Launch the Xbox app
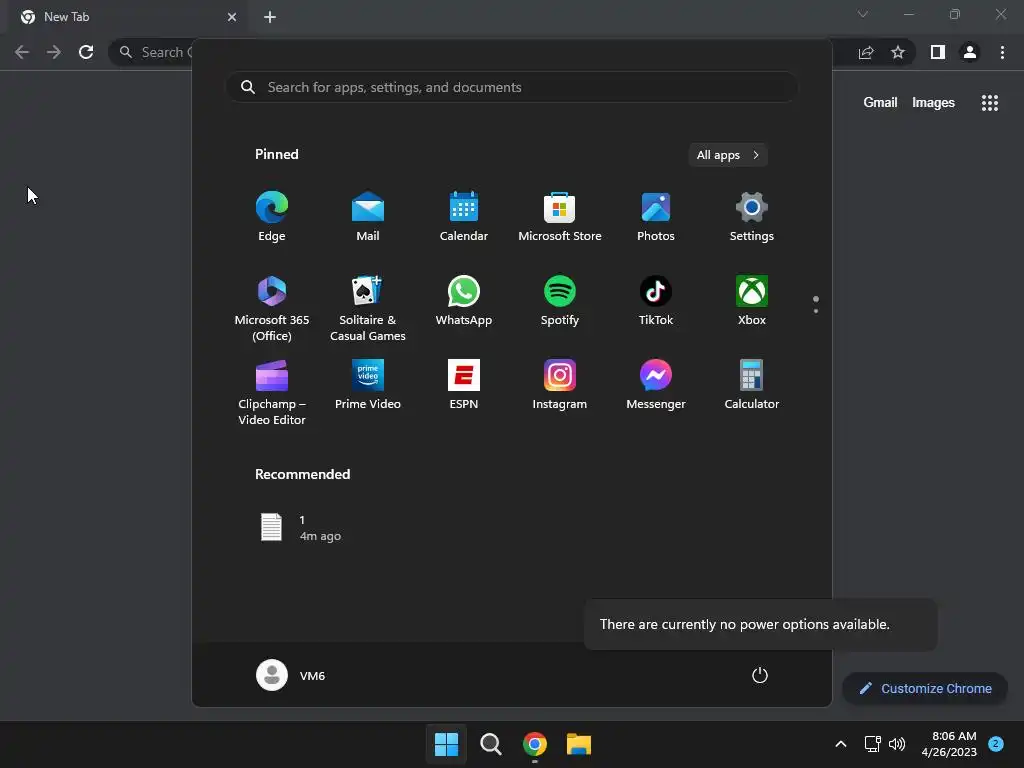Viewport: 1024px width, 768px height. coord(752,300)
